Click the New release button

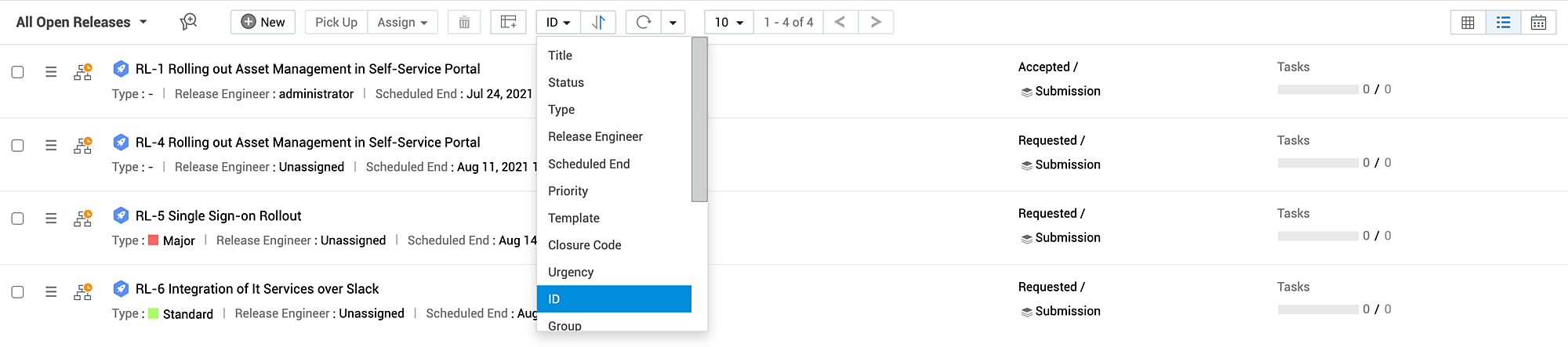[x=263, y=22]
